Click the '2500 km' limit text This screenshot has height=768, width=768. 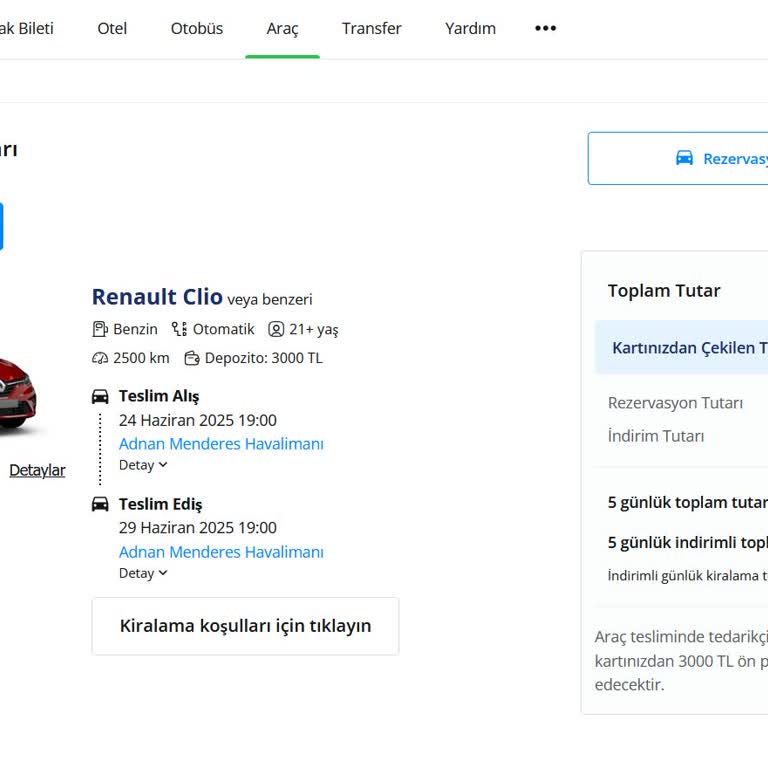click(141, 358)
